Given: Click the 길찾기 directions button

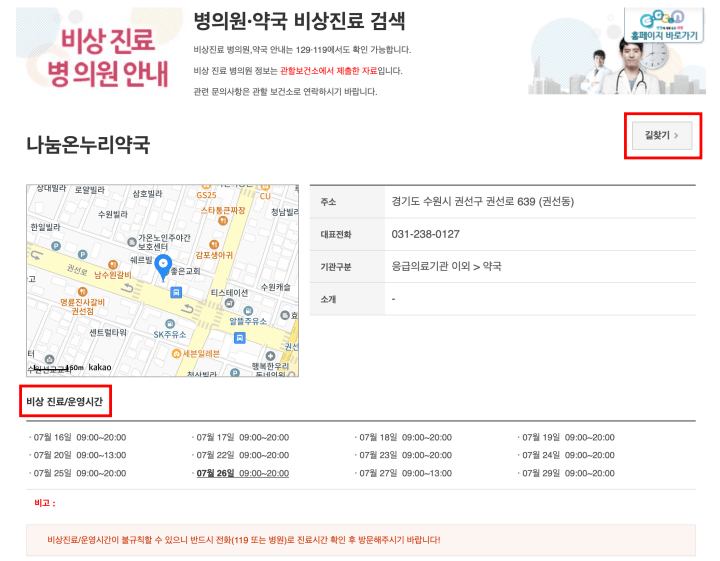Looking at the screenshot, I should pyautogui.click(x=662, y=135).
